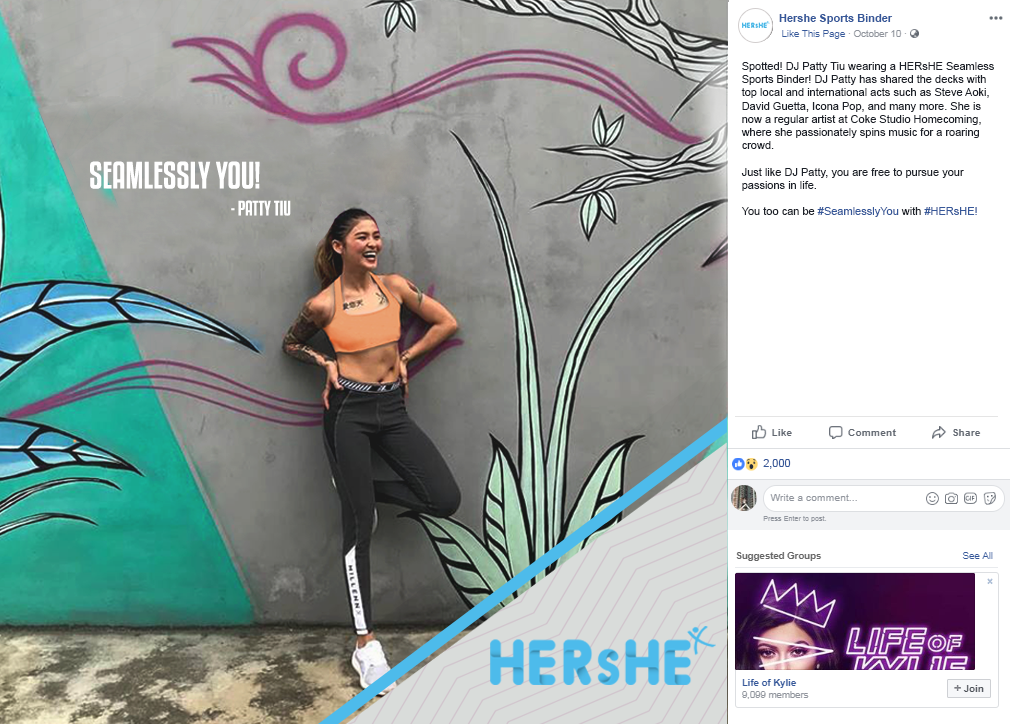Open the Life of Kylie group thumbnail
Screen dimensions: 1010x724
coord(855,622)
